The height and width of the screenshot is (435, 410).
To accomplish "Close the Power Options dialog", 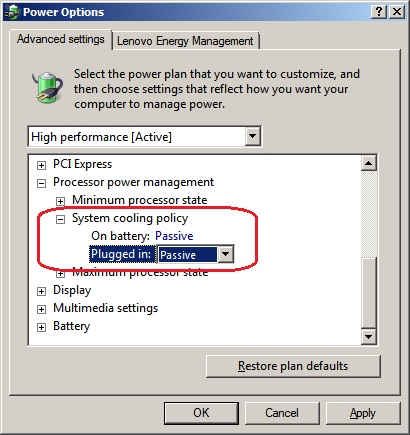I will [x=397, y=12].
